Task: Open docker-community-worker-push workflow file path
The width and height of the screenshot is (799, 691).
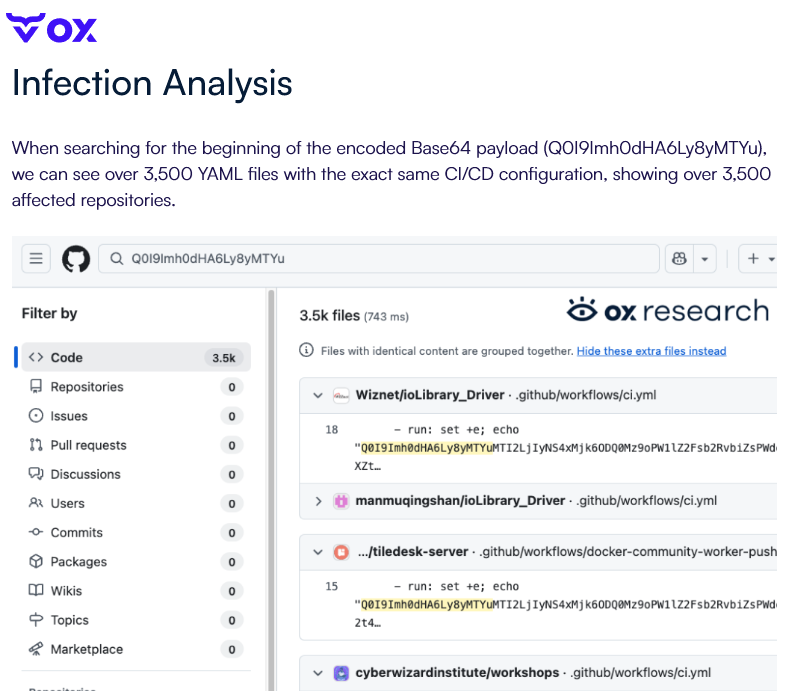Action: tap(628, 551)
